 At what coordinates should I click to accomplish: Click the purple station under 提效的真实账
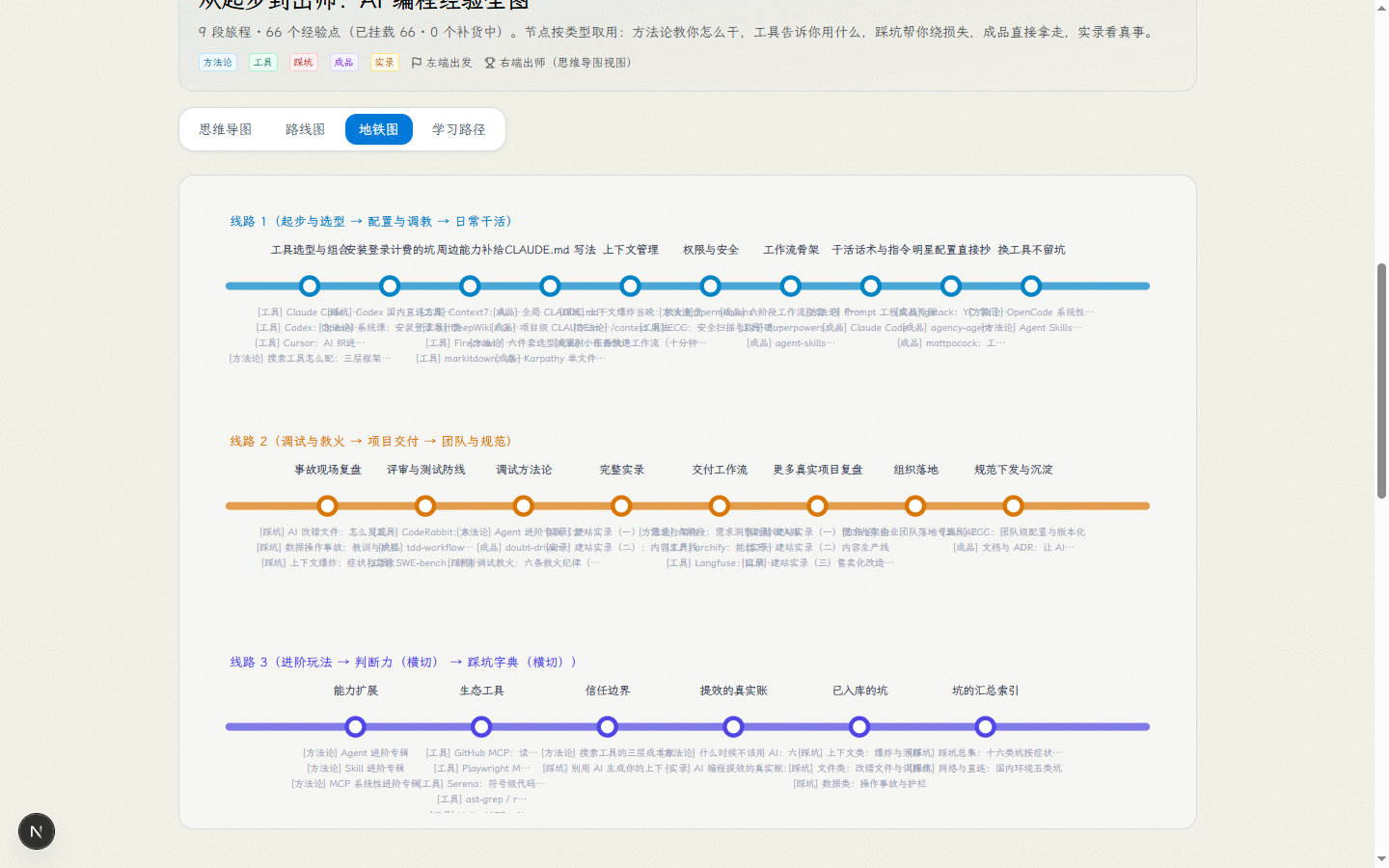coord(733,726)
